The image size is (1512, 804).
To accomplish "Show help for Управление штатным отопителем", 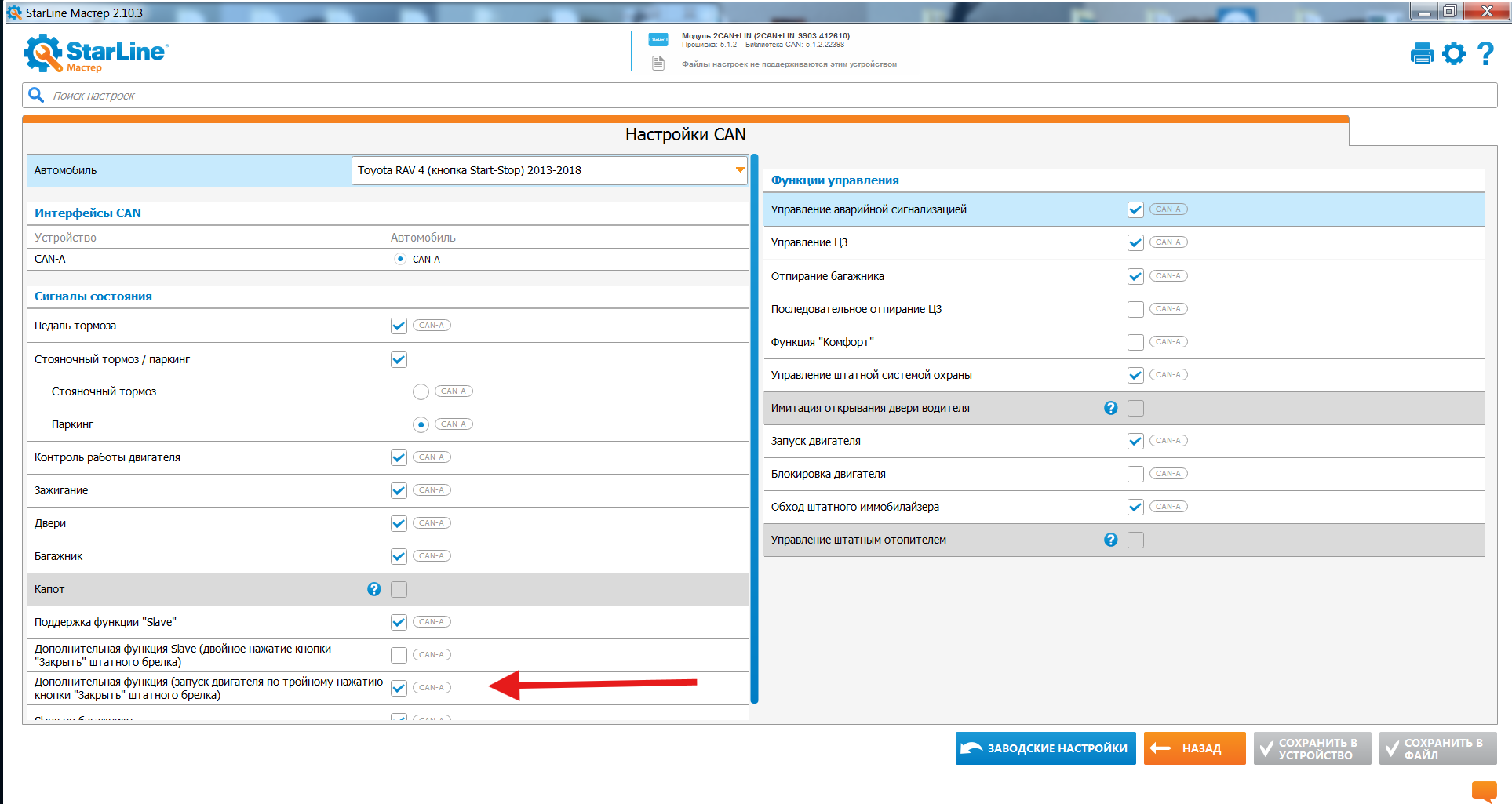I will (x=1110, y=540).
